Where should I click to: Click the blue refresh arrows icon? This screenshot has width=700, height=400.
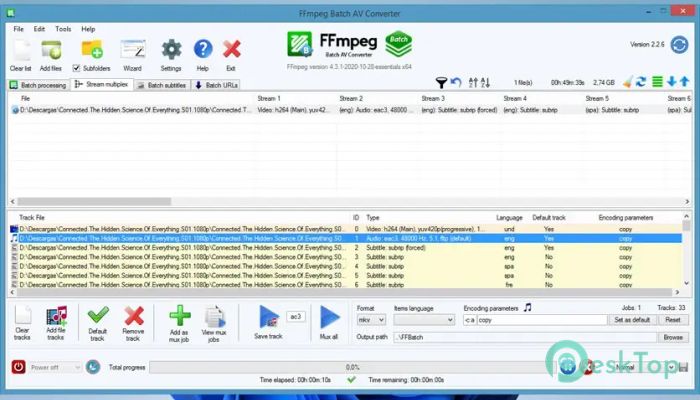641,82
